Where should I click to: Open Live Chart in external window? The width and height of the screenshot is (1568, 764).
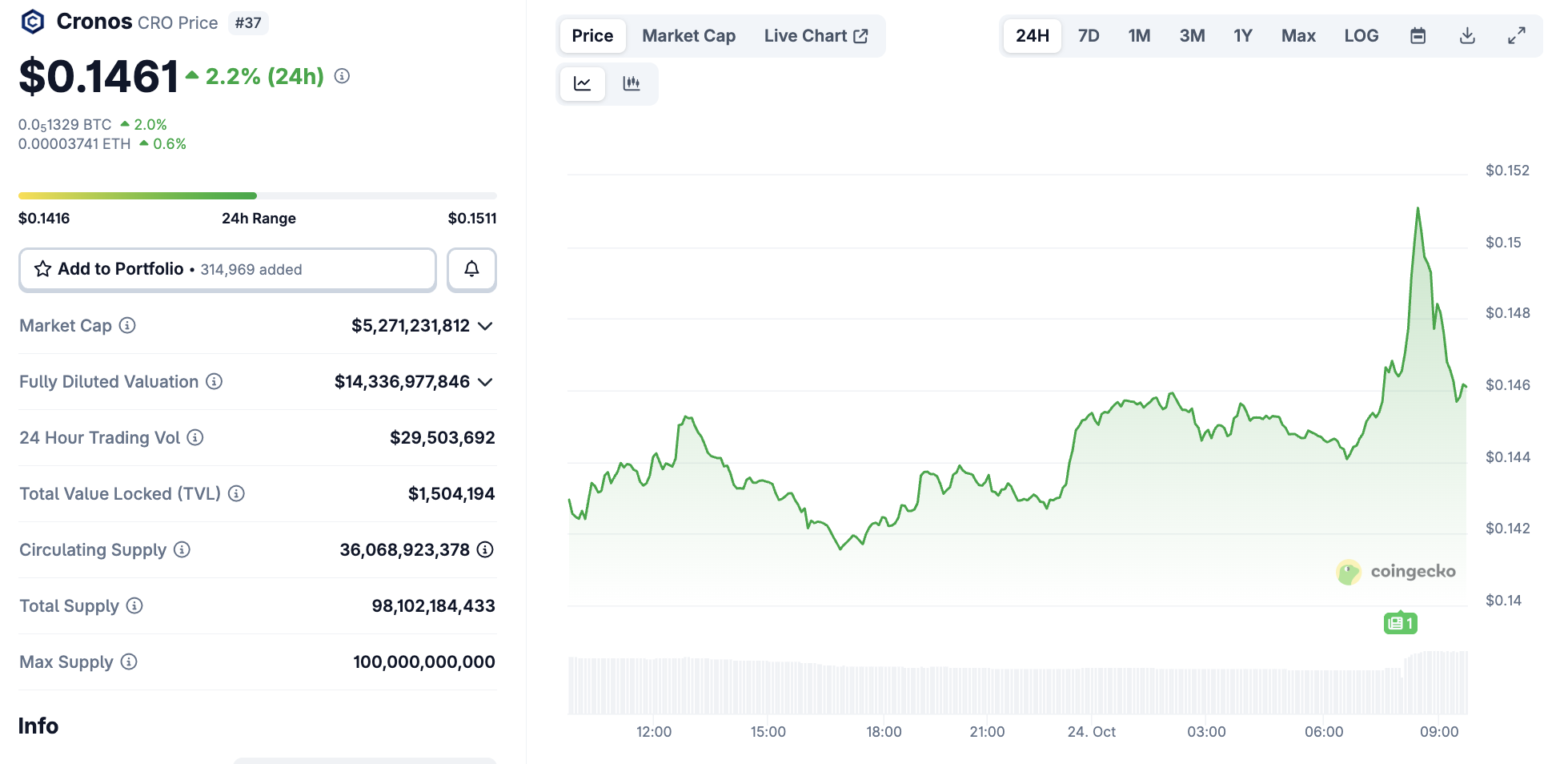tap(816, 35)
